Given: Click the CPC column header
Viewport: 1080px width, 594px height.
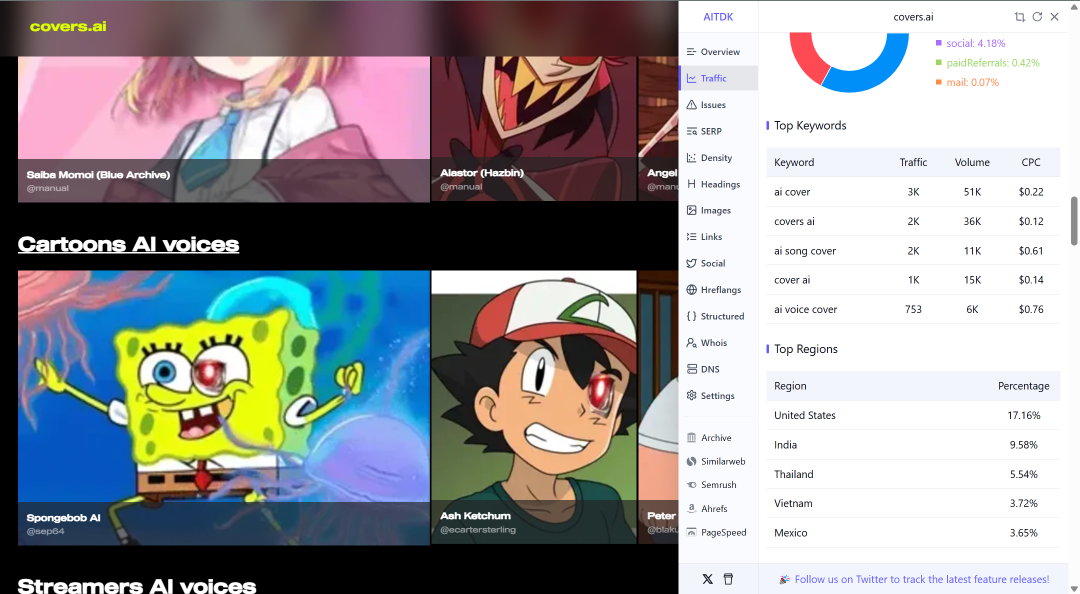Looking at the screenshot, I should click(x=1030, y=163).
